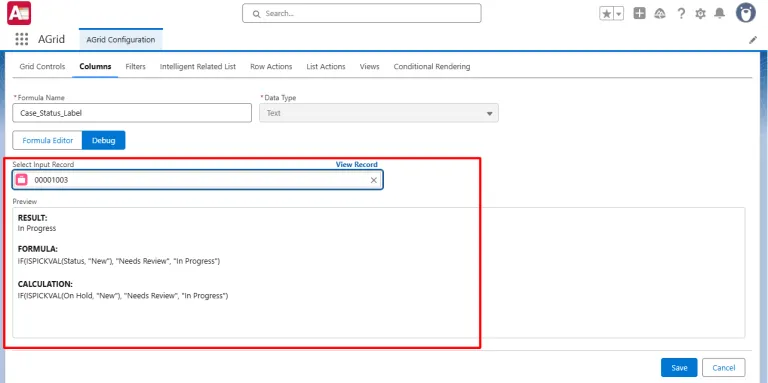Select the Debug toggle button

point(104,141)
